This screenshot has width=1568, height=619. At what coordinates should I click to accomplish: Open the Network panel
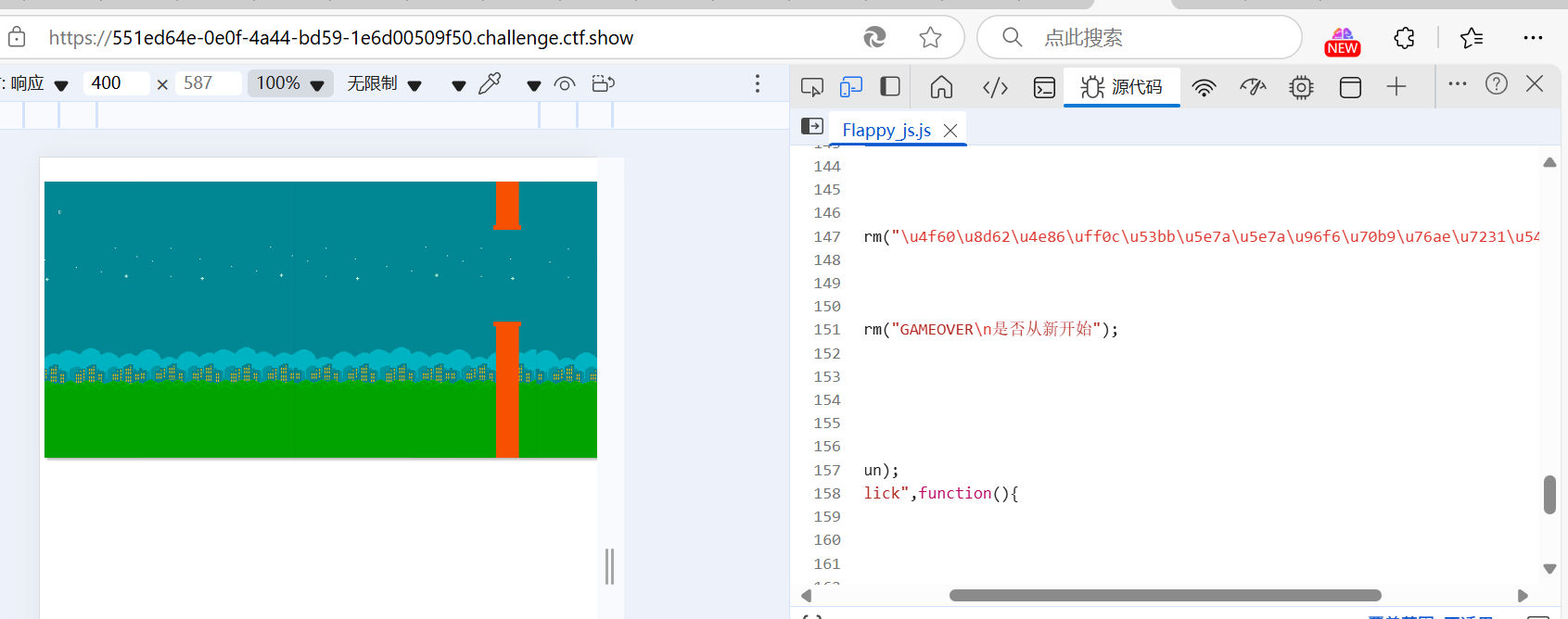click(1204, 88)
